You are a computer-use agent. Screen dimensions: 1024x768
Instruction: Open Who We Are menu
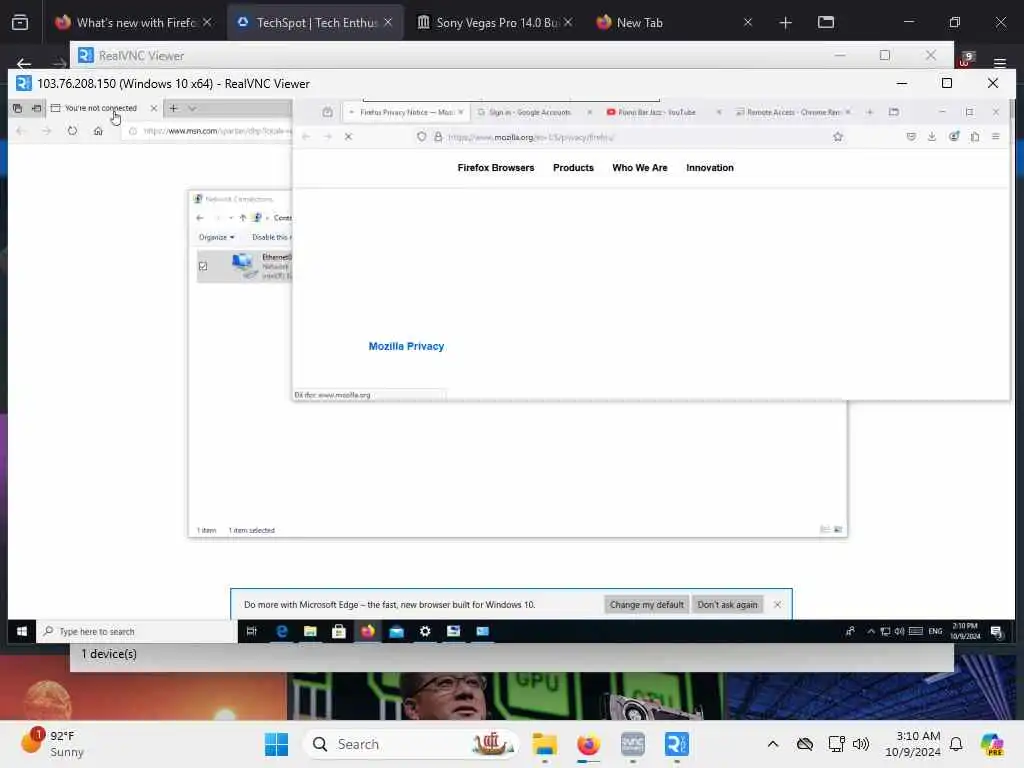point(640,168)
